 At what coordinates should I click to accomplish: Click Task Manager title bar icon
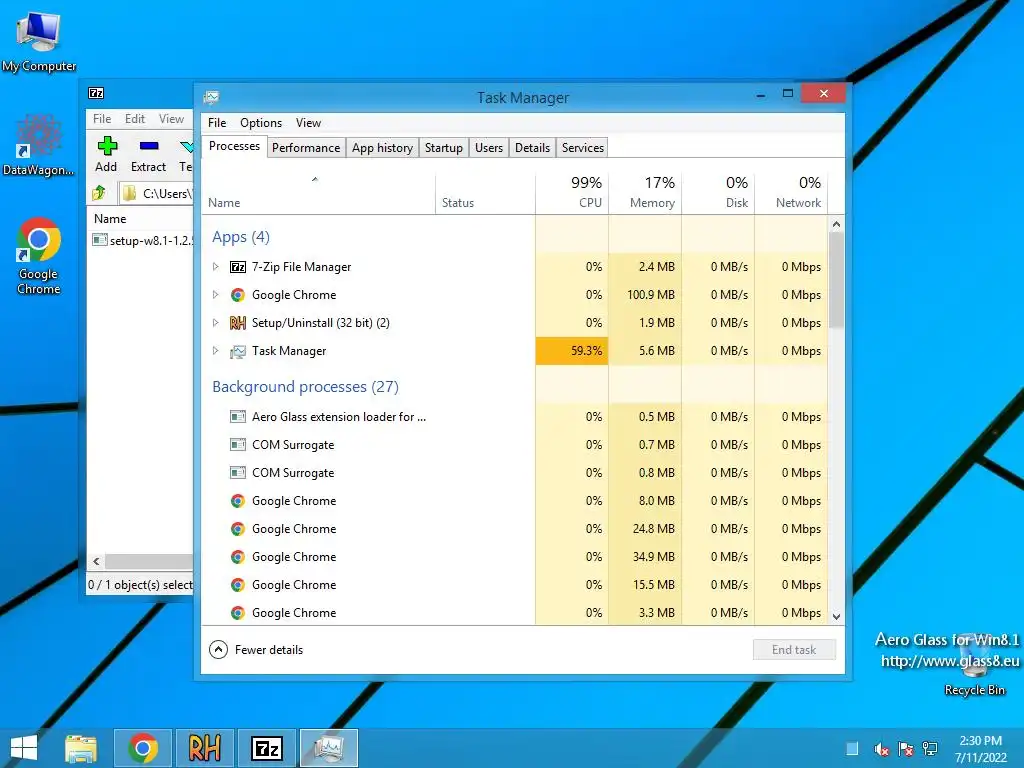click(211, 97)
